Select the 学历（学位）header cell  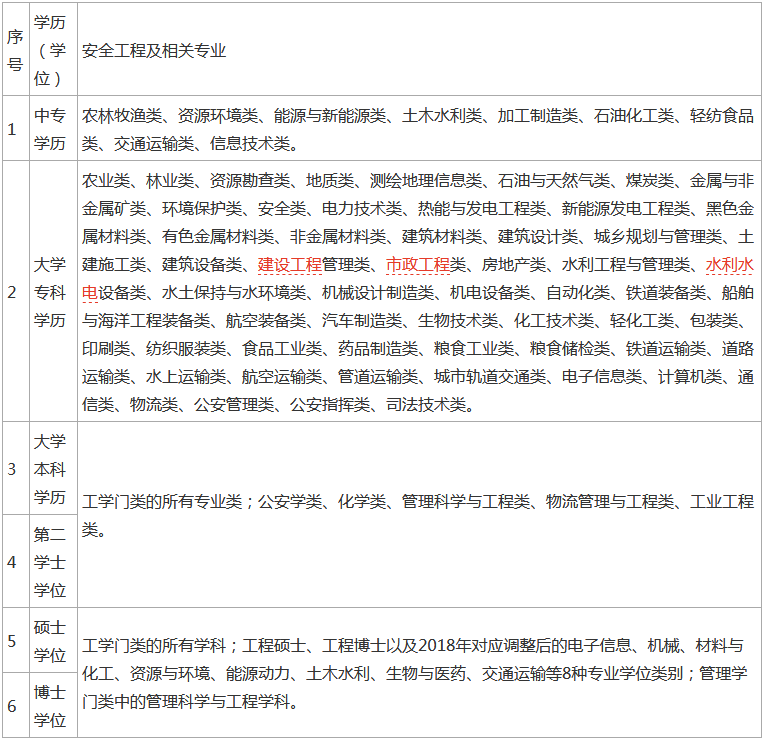50,50
